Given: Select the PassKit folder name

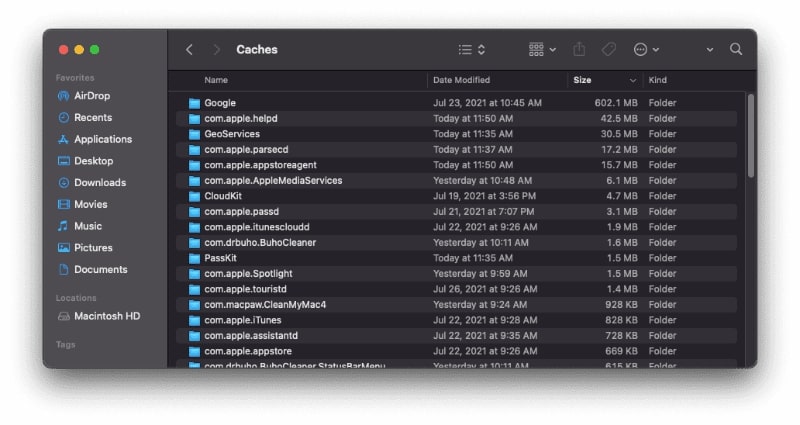Looking at the screenshot, I should point(220,258).
